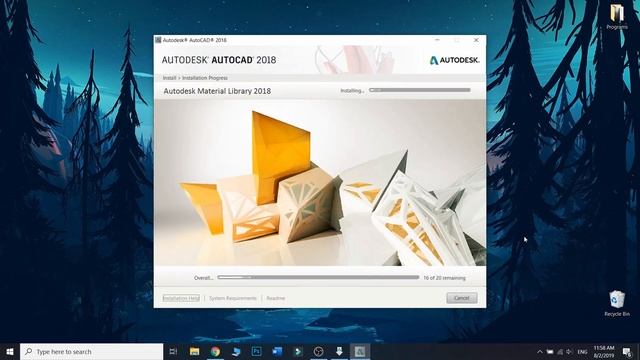Click the Autodesk logo in the header
The width and height of the screenshot is (640, 360).
click(x=454, y=60)
